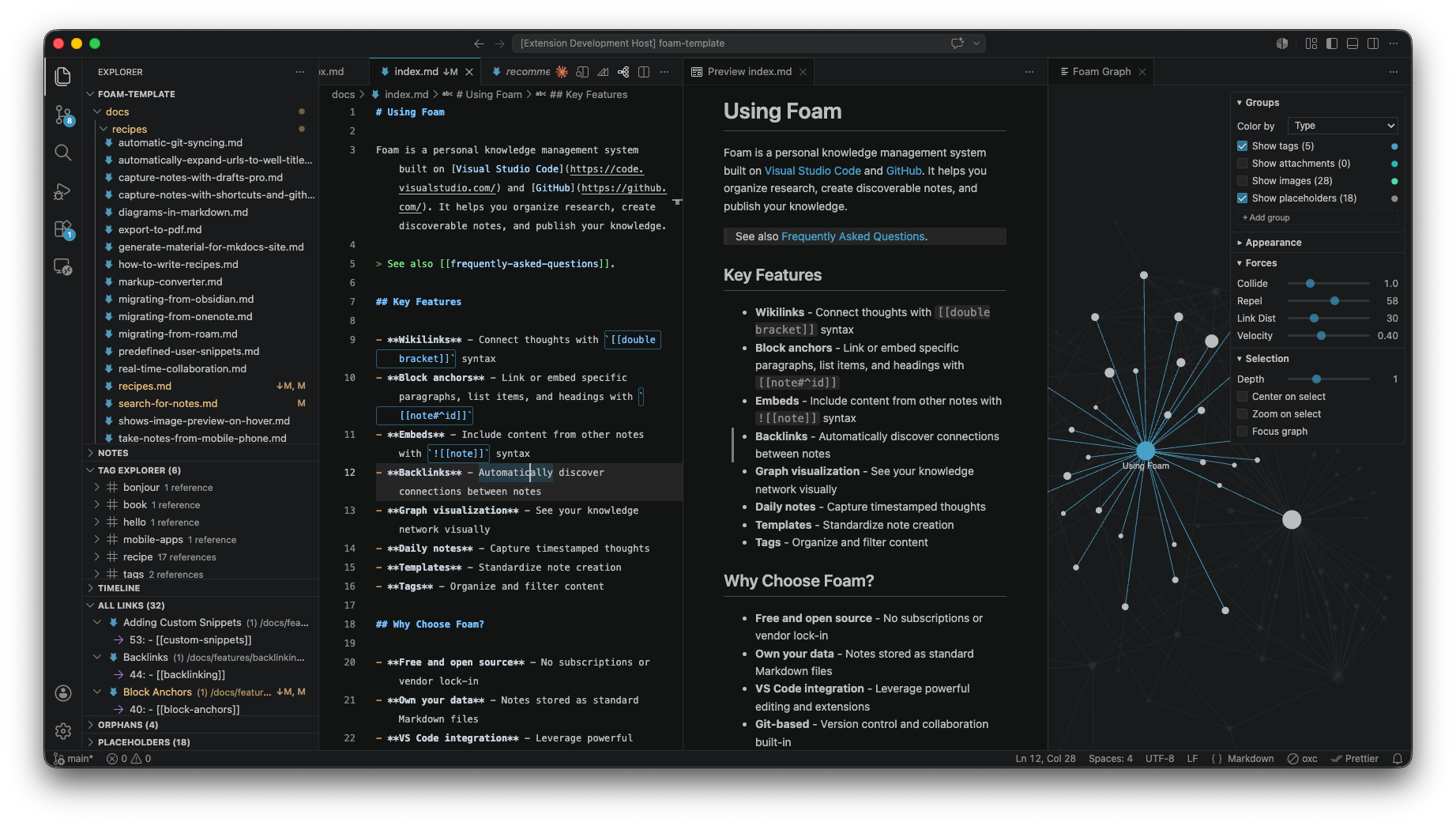Click the go back arrow in title bar
Screen dimensions: 1456x826
[x=479, y=43]
